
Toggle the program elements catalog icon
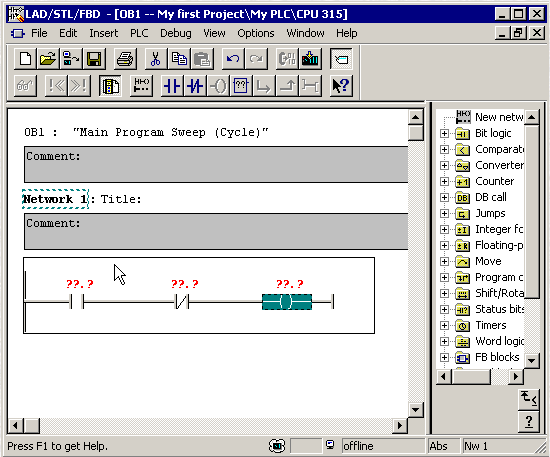point(341,59)
